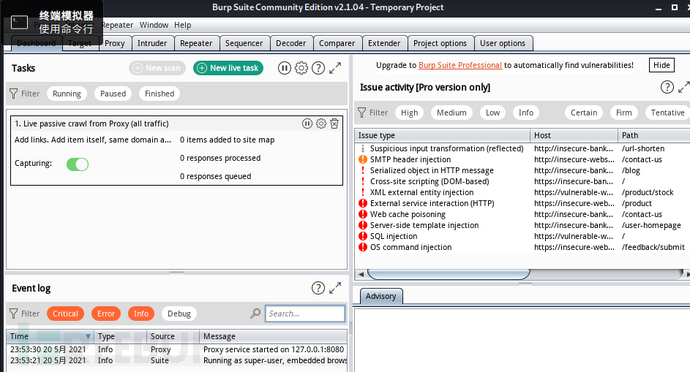Open the Proxy tab
The image size is (690, 372).
[114, 43]
